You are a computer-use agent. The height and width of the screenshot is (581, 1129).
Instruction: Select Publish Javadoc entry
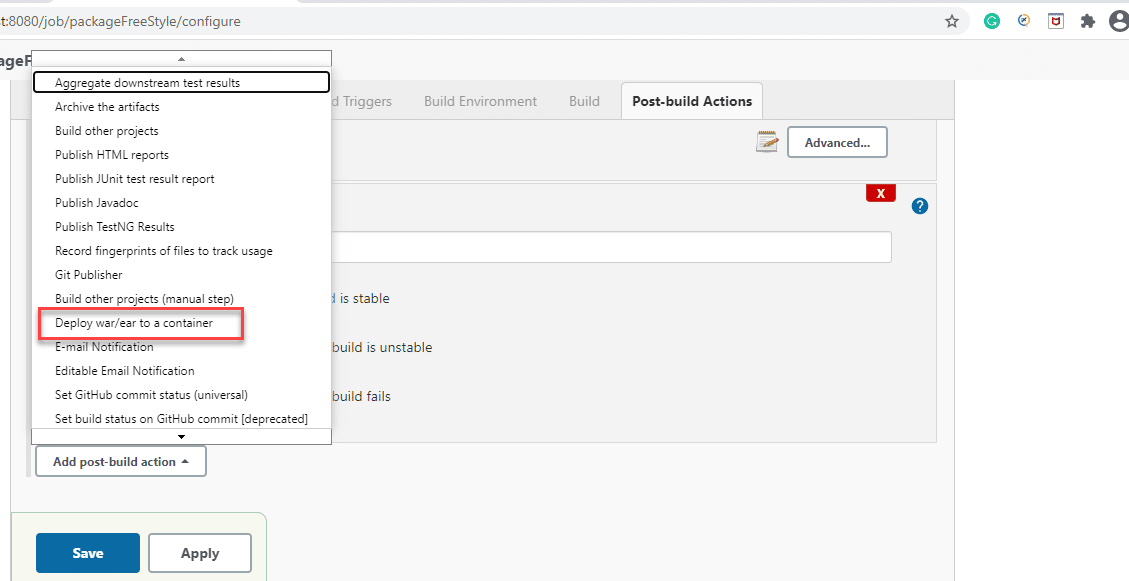pyautogui.click(x=181, y=203)
